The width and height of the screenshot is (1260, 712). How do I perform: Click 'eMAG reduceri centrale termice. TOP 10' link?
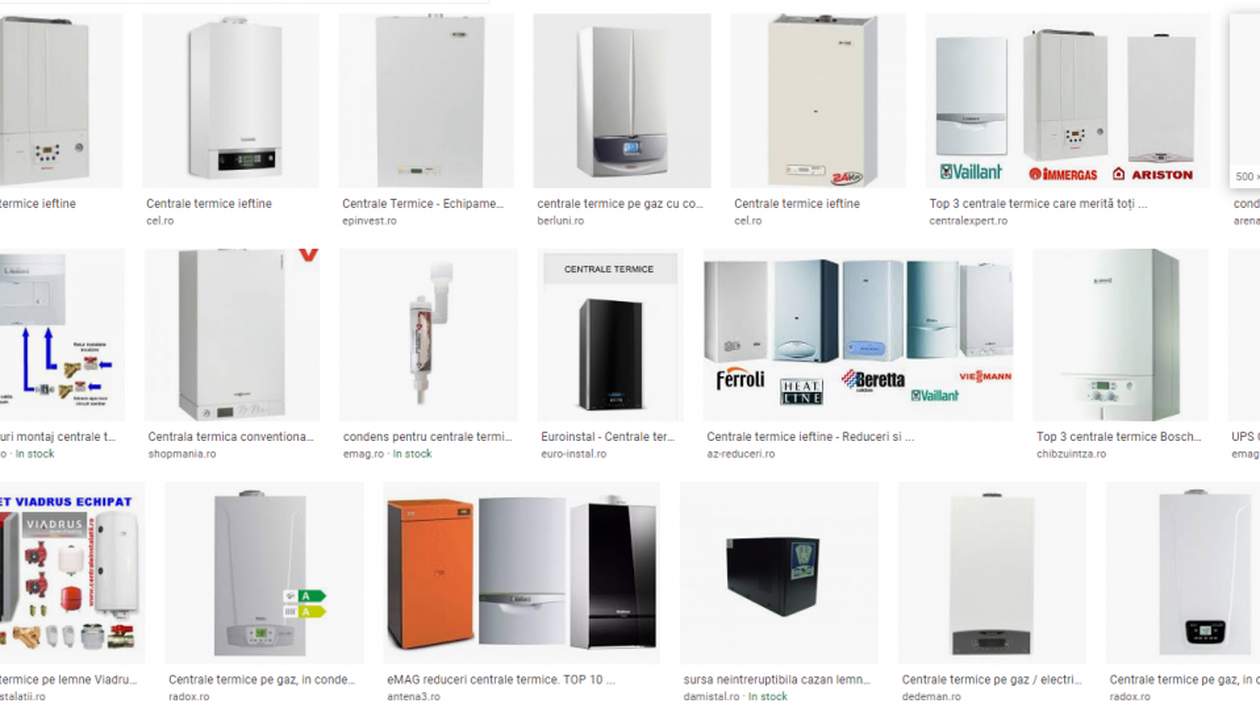click(x=495, y=680)
